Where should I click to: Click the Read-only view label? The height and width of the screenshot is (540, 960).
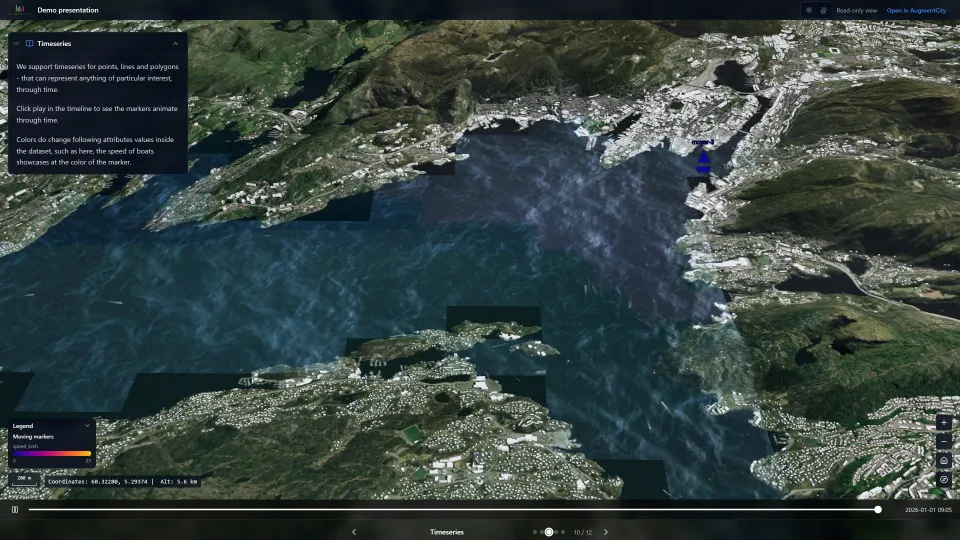pos(857,10)
